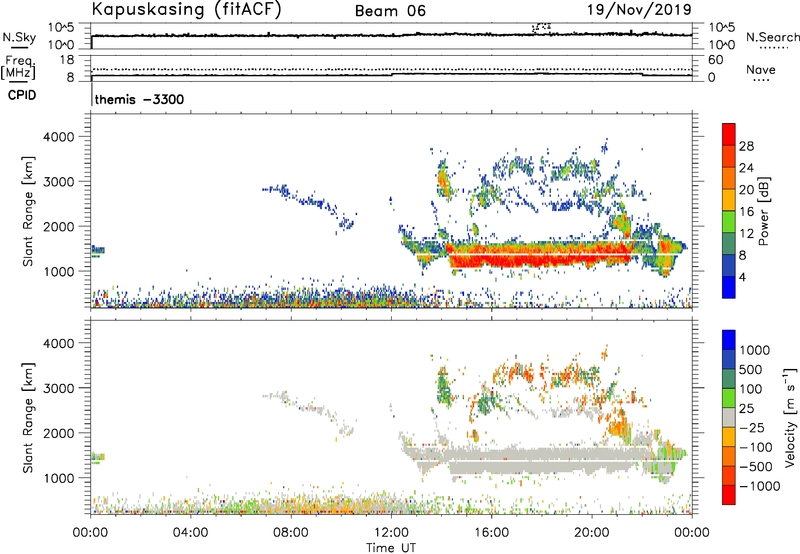Image resolution: width=800 pixels, height=554 pixels.
Task: Pick the red bottom segment of Velocity colorbar
Action: pos(729,495)
